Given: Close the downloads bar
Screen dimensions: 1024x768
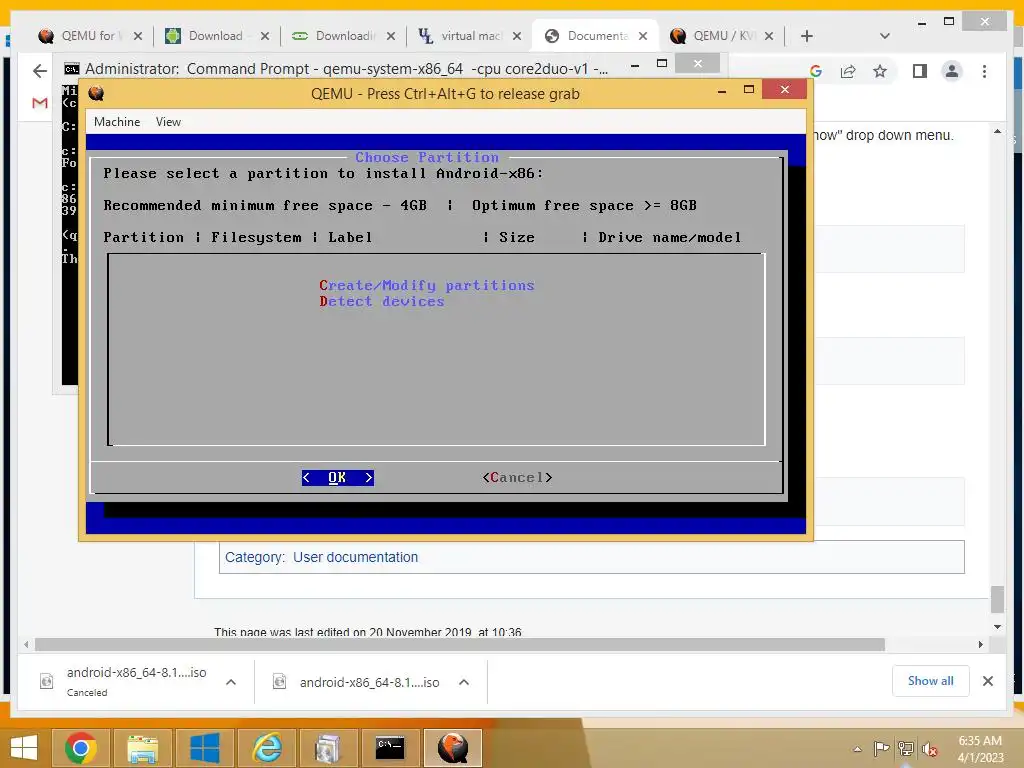Looking at the screenshot, I should (987, 681).
